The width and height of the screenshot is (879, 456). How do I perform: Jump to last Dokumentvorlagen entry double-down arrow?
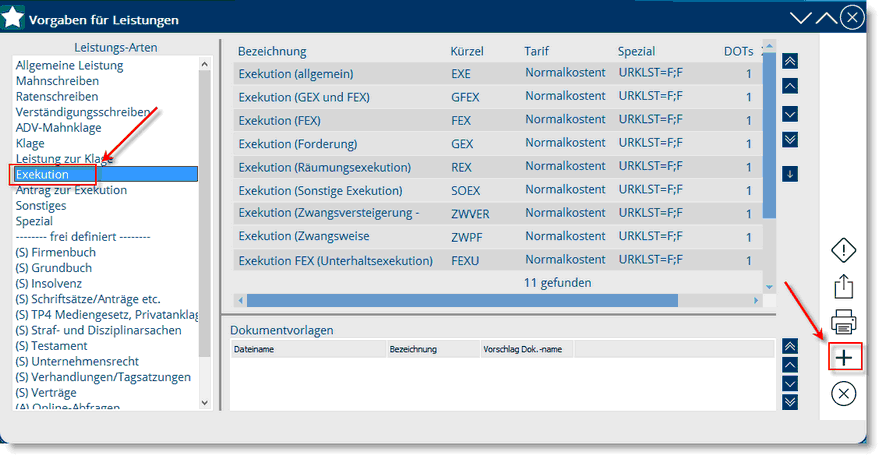pyautogui.click(x=790, y=402)
